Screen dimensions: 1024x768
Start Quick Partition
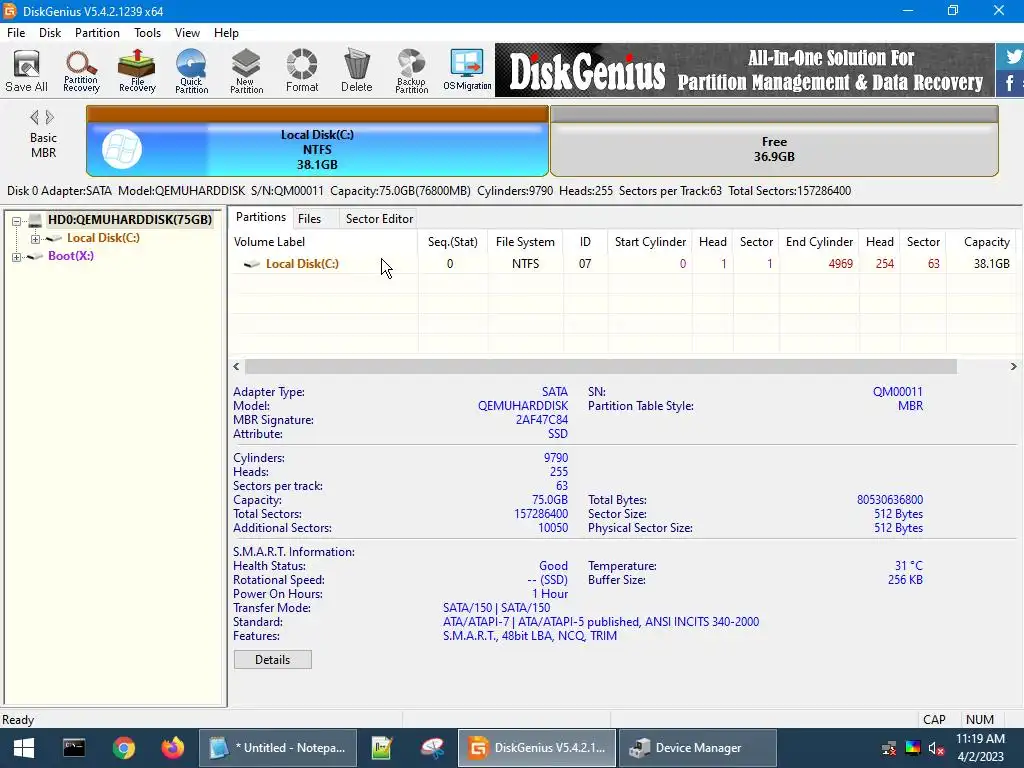pyautogui.click(x=191, y=71)
